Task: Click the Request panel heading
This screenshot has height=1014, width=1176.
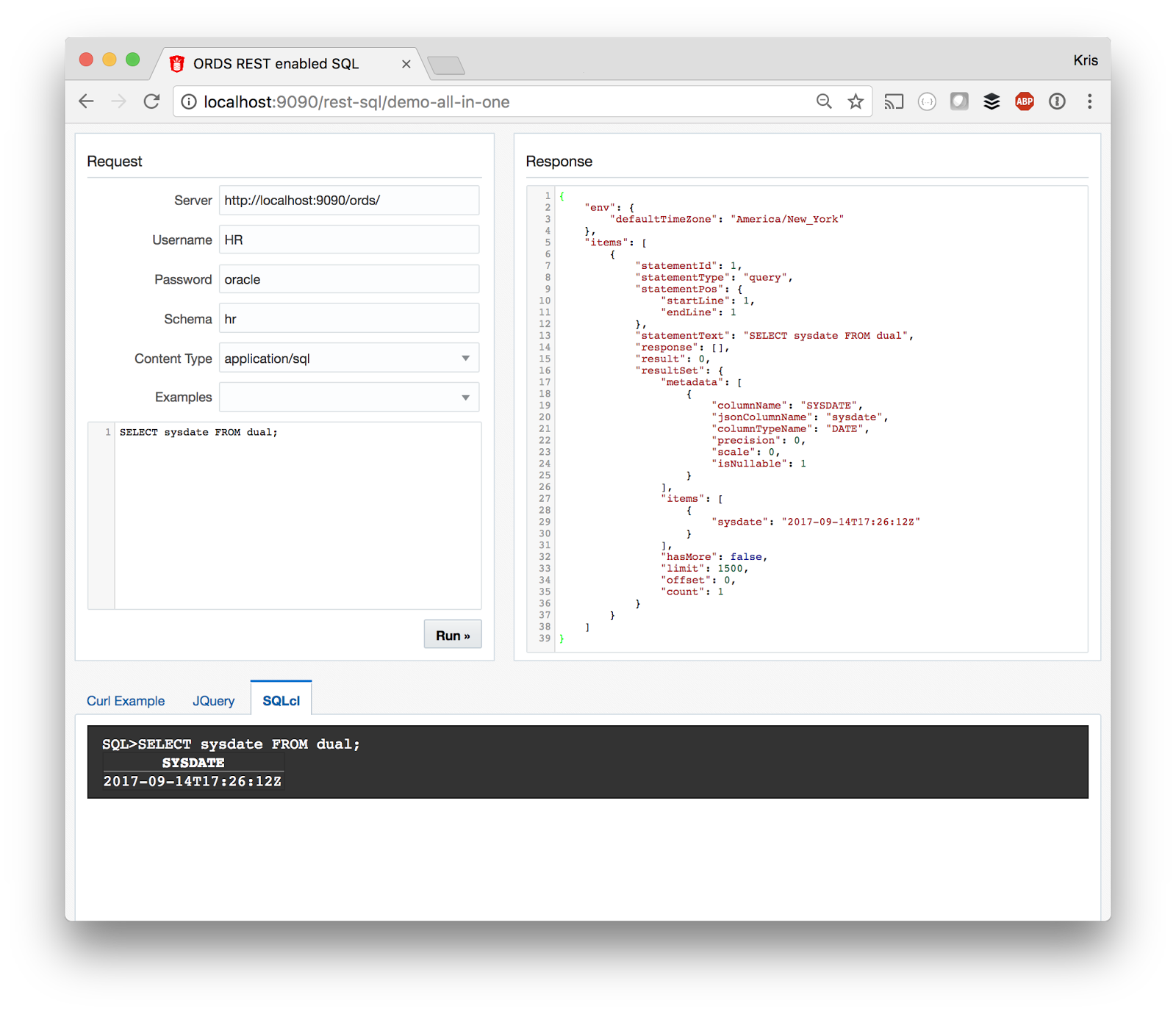Action: [114, 161]
